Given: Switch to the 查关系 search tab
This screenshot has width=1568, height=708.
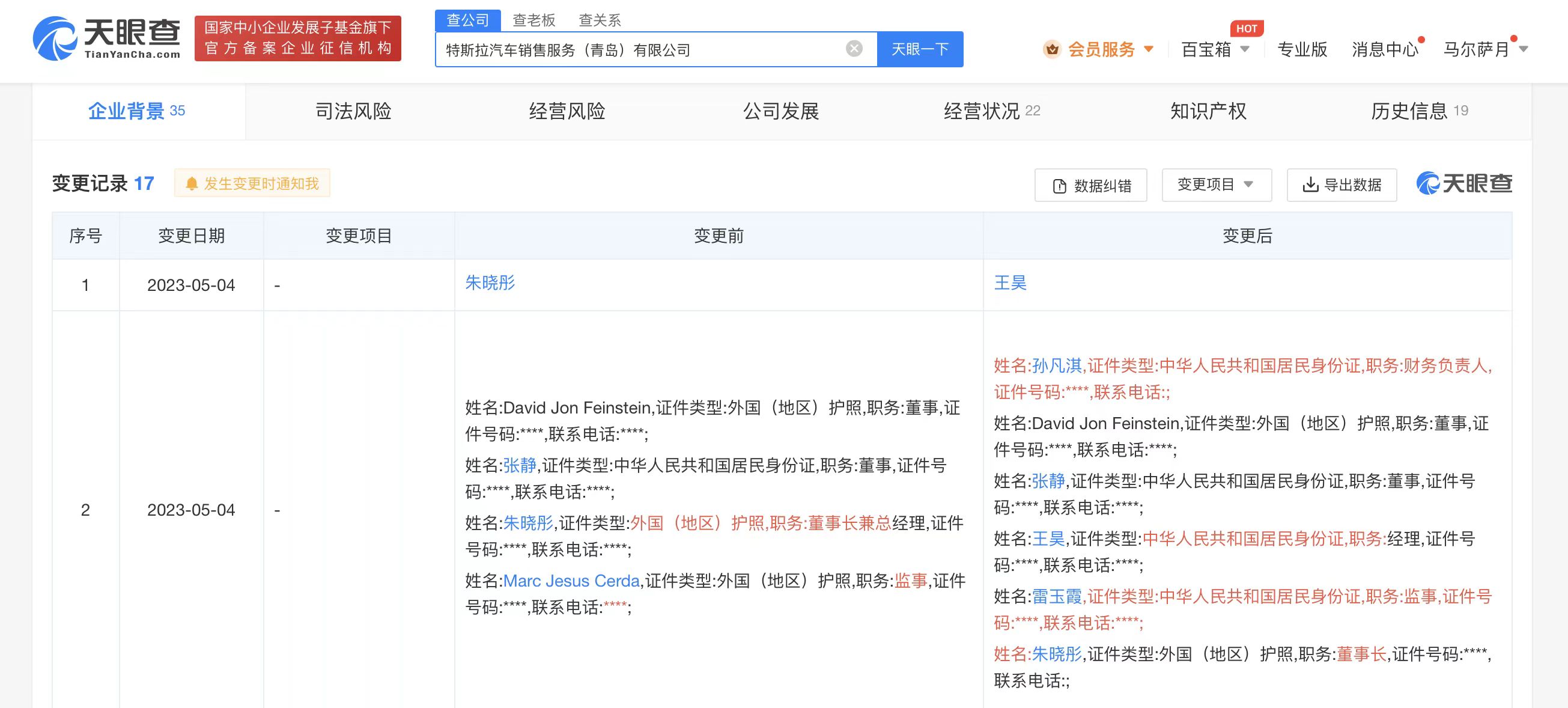Looking at the screenshot, I should tap(600, 20).
